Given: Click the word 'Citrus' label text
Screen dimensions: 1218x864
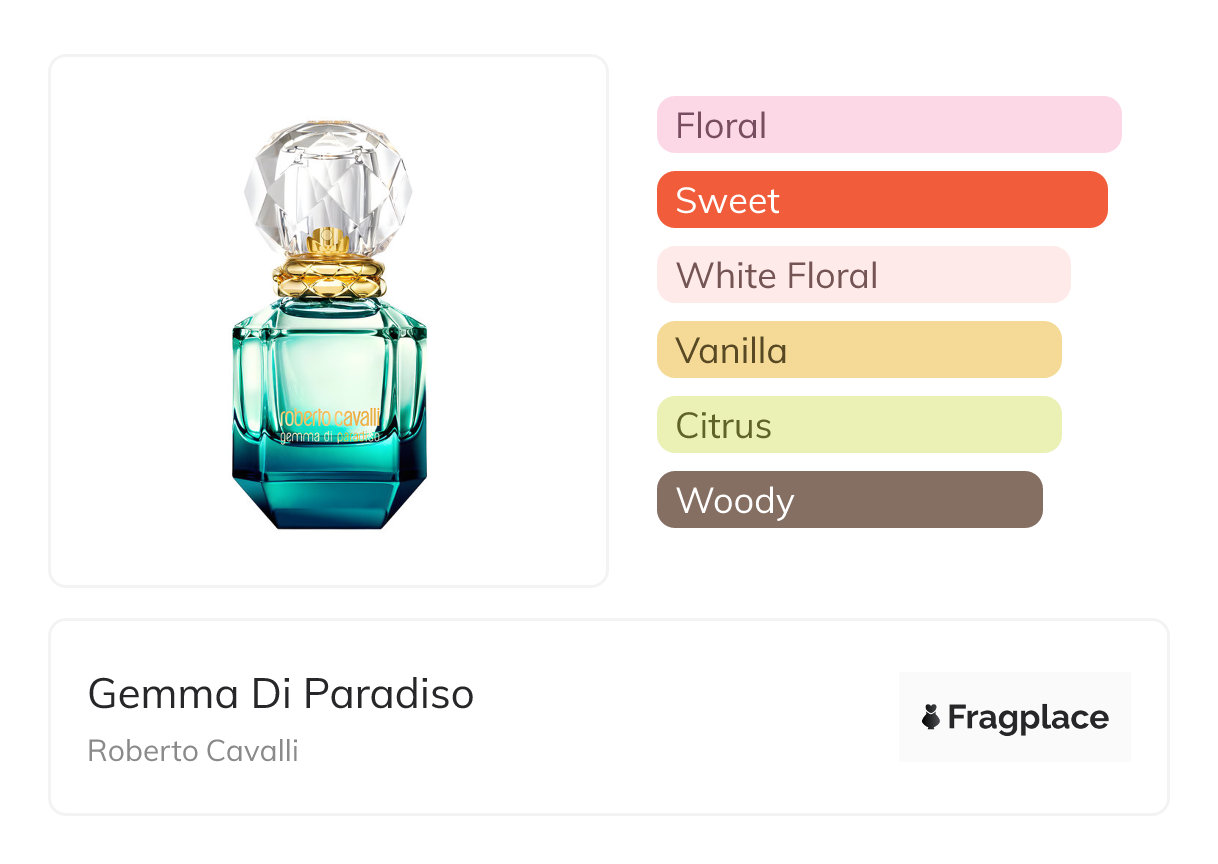Looking at the screenshot, I should tap(723, 426).
